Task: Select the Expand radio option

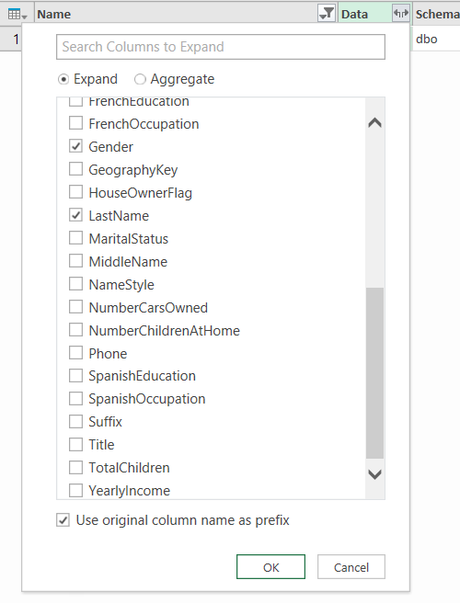Action: click(x=63, y=80)
